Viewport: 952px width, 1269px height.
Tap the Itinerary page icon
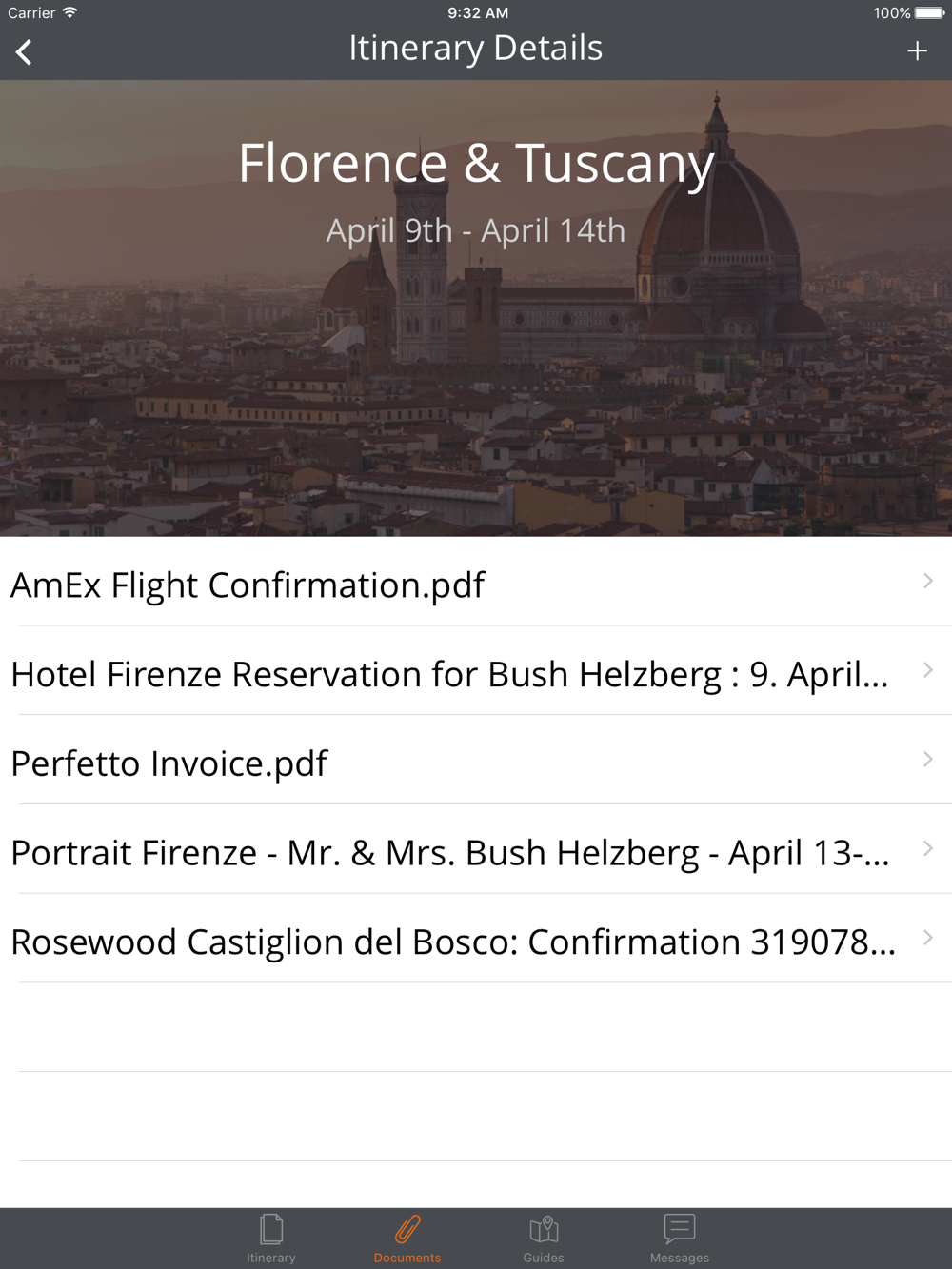(x=271, y=1229)
